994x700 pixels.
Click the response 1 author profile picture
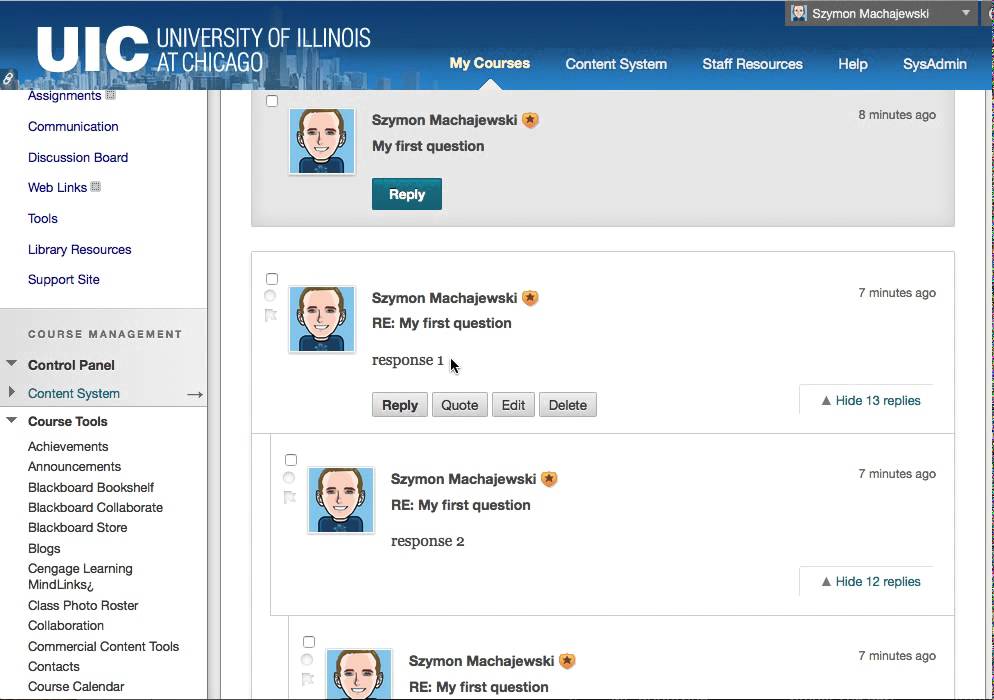click(x=322, y=319)
